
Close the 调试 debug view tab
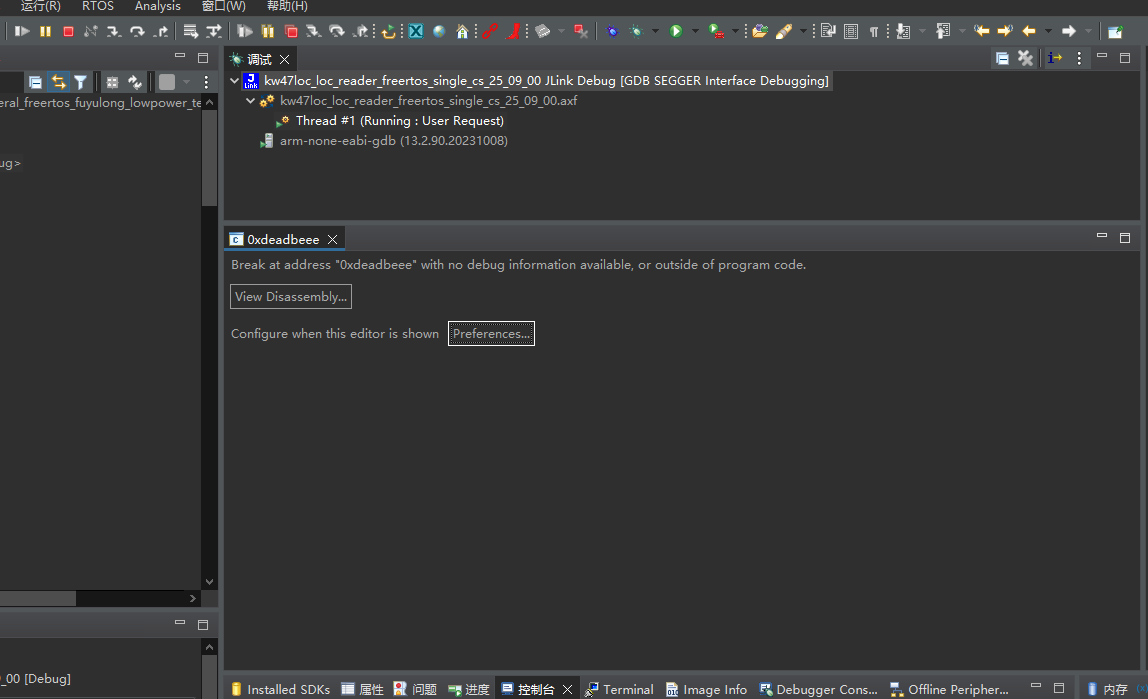(285, 59)
